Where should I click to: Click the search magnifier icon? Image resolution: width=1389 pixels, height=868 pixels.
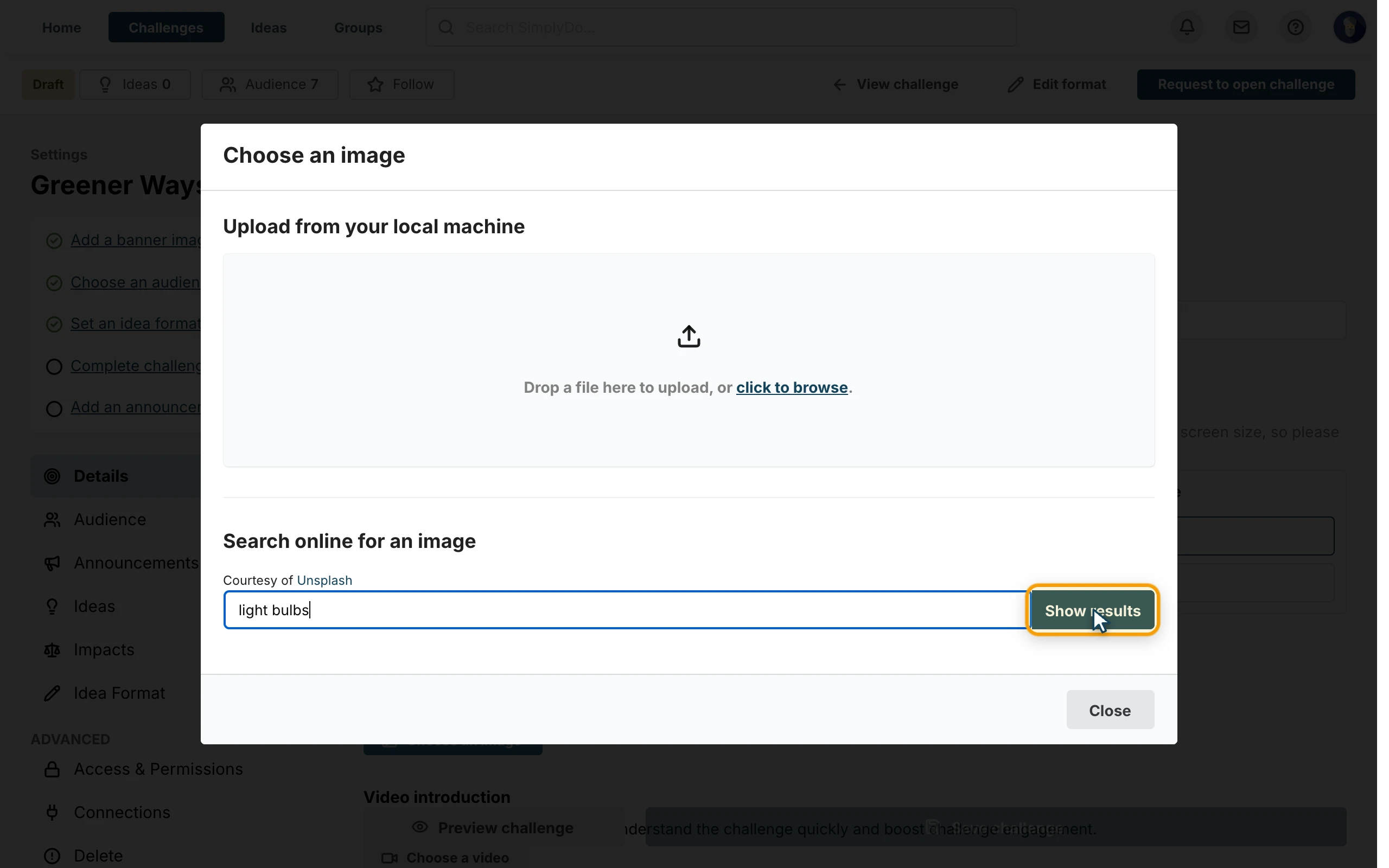pyautogui.click(x=446, y=27)
